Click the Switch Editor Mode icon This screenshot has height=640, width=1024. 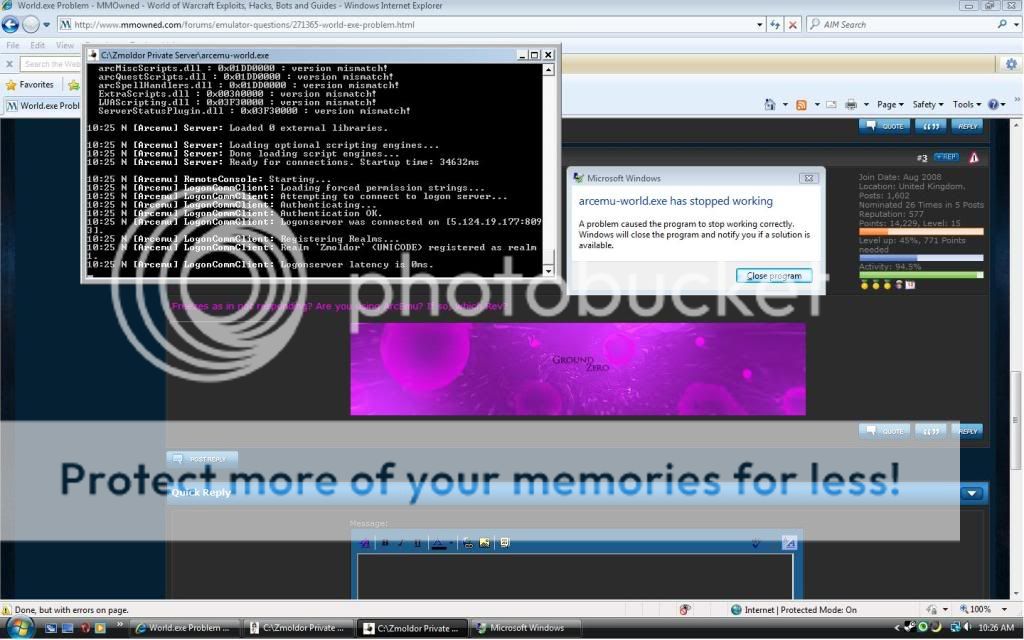[x=789, y=543]
